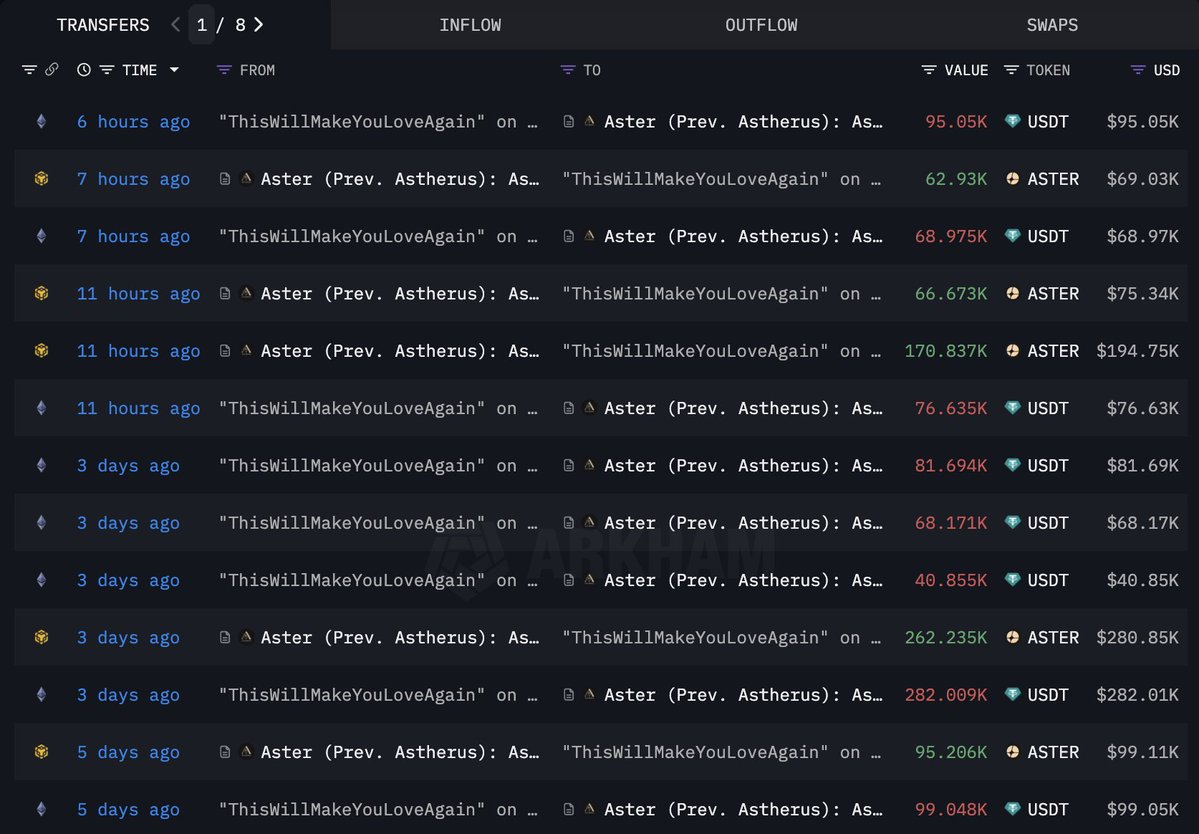The width and height of the screenshot is (1199, 834).
Task: Click the BNB chain icon on 66.673K row
Action: click(41, 293)
